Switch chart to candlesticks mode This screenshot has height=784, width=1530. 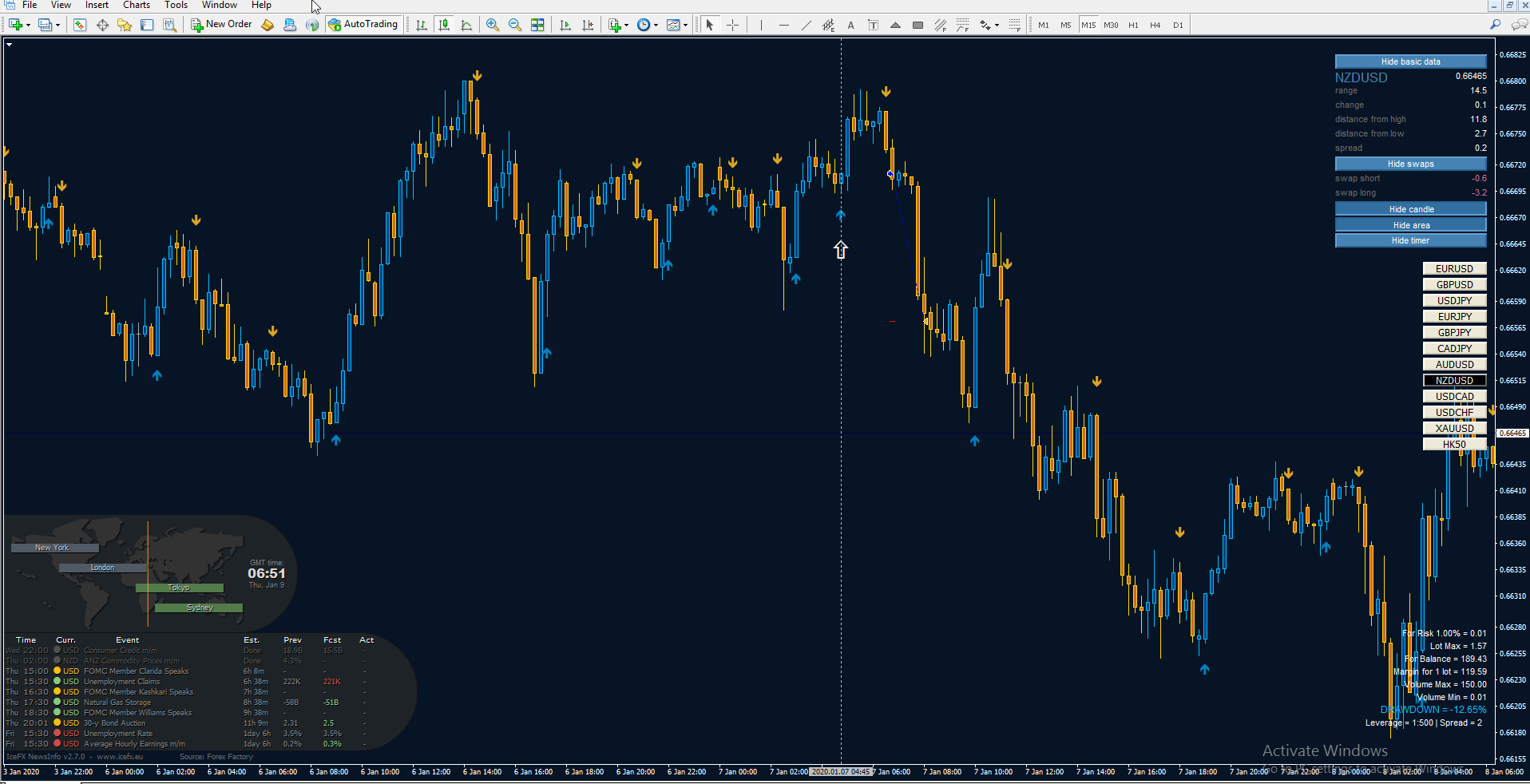coord(444,25)
